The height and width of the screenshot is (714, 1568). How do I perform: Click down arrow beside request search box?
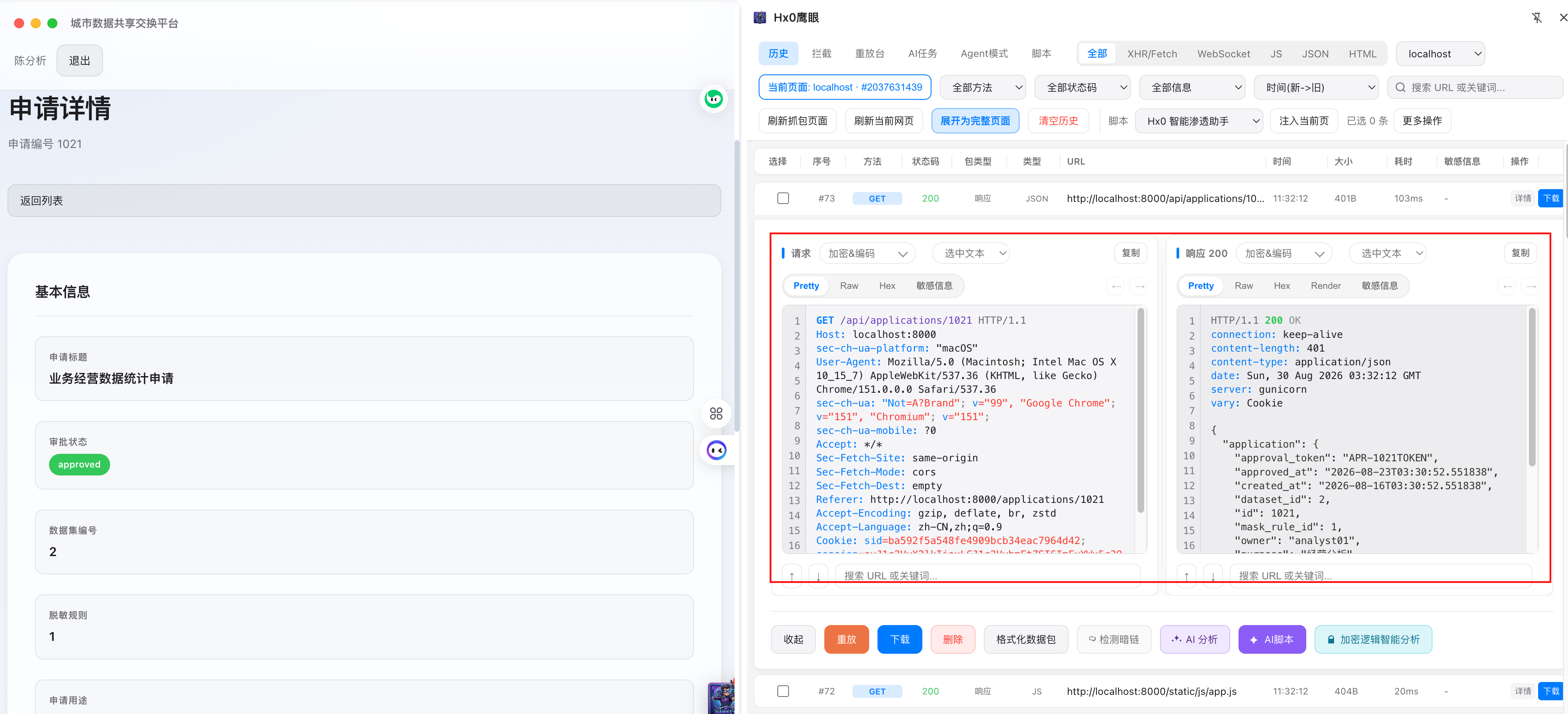[818, 576]
